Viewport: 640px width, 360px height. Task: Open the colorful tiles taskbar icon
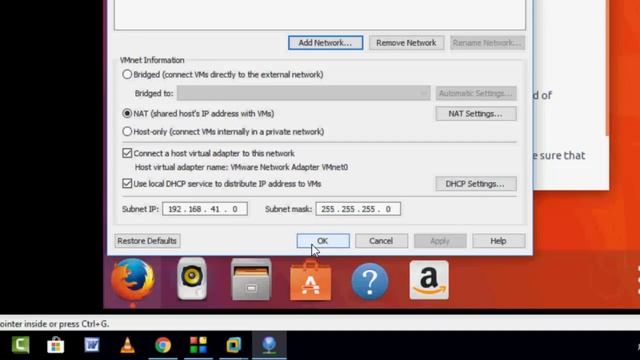(x=198, y=345)
